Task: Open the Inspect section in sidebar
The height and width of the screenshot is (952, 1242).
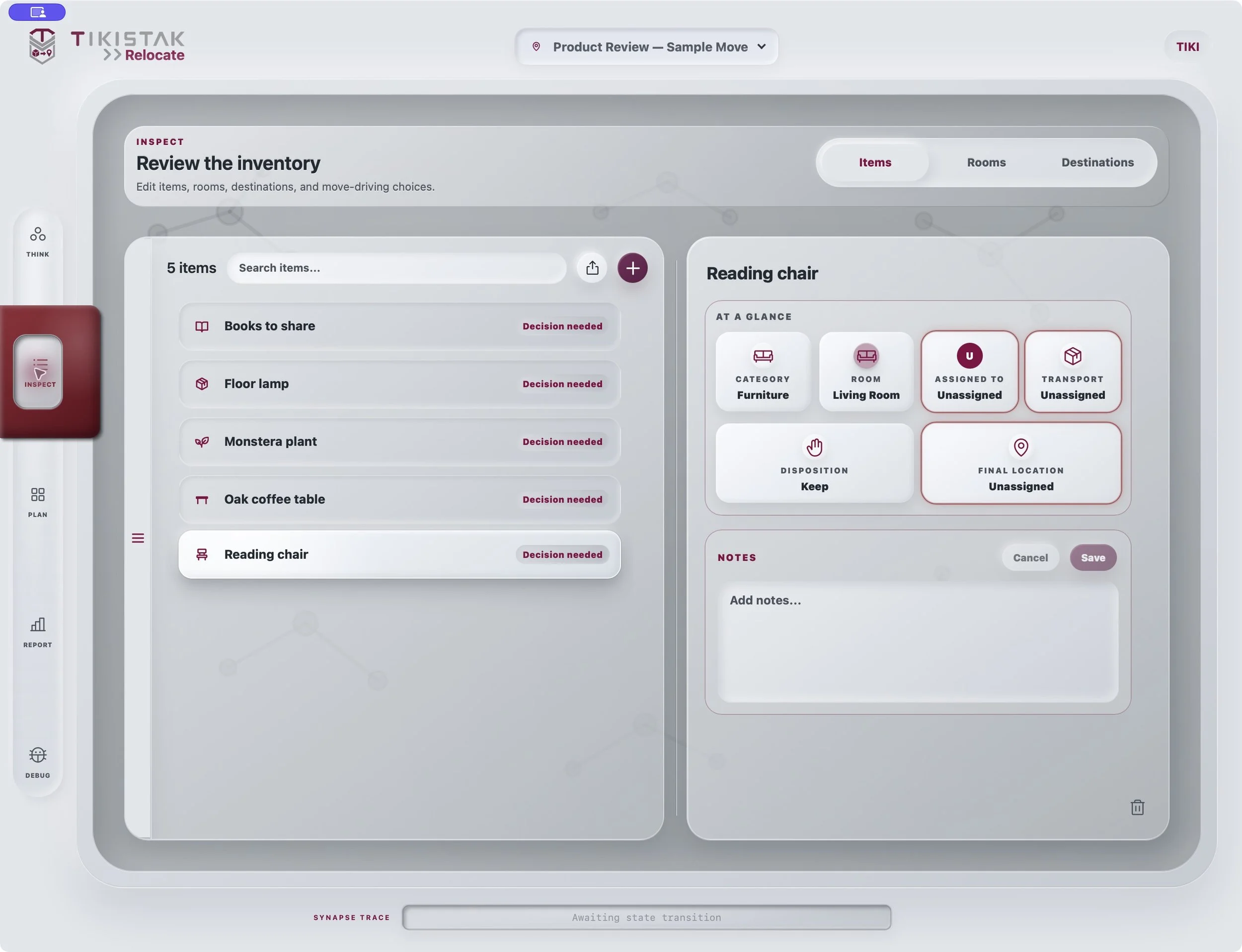Action: pyautogui.click(x=38, y=372)
